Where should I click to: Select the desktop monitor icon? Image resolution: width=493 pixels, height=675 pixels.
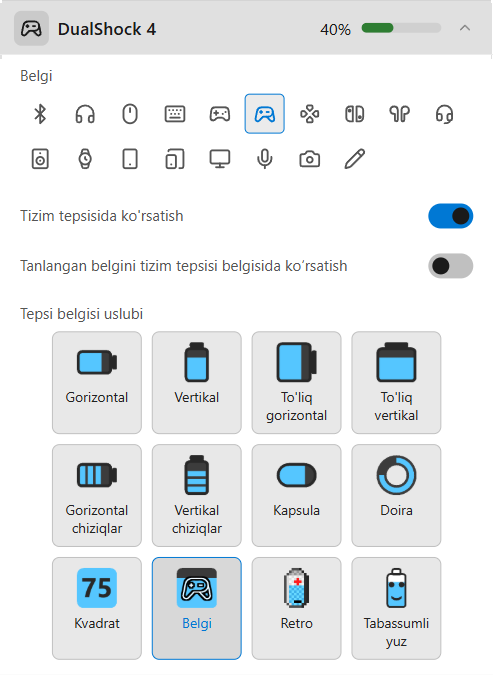coord(220,159)
